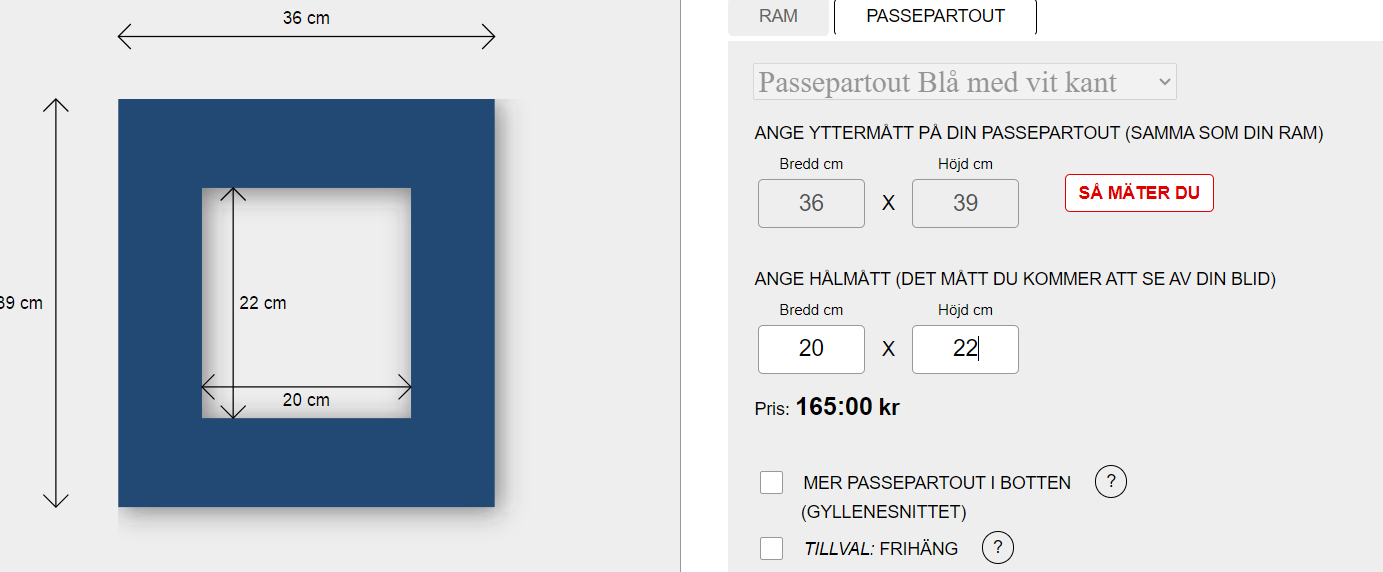
Task: Click the price text 165:00 kr
Action: 847,407
